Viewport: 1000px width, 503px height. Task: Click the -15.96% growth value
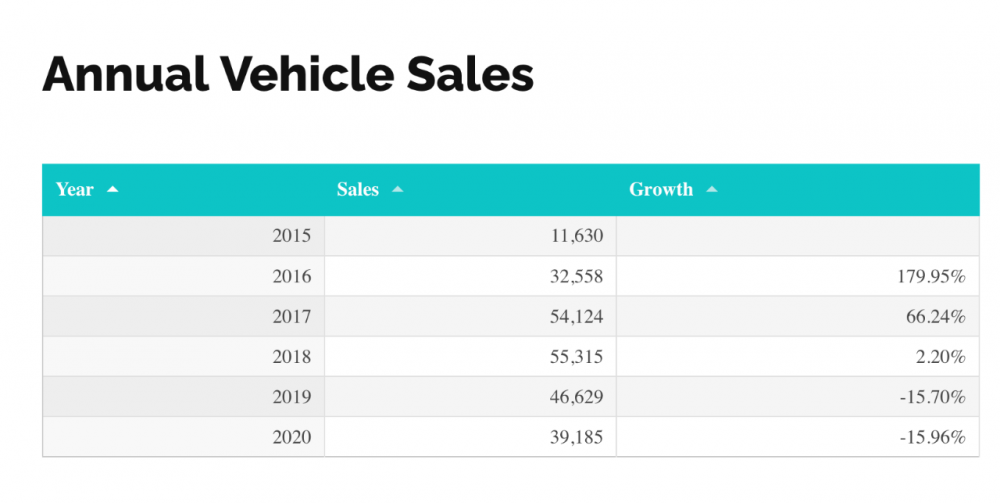coord(933,437)
